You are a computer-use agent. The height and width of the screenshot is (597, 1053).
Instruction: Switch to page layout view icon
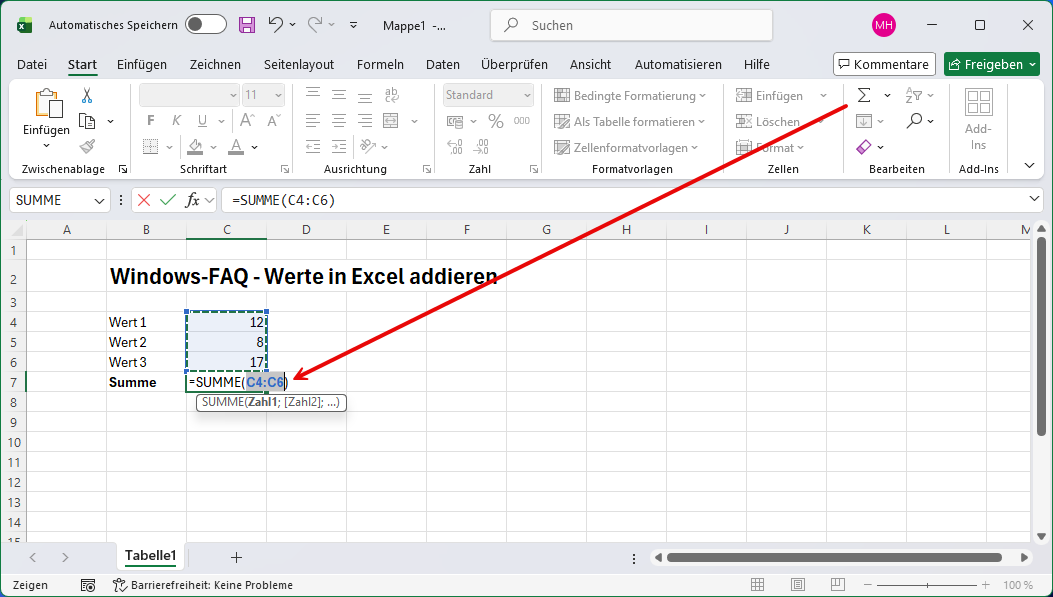click(x=797, y=585)
